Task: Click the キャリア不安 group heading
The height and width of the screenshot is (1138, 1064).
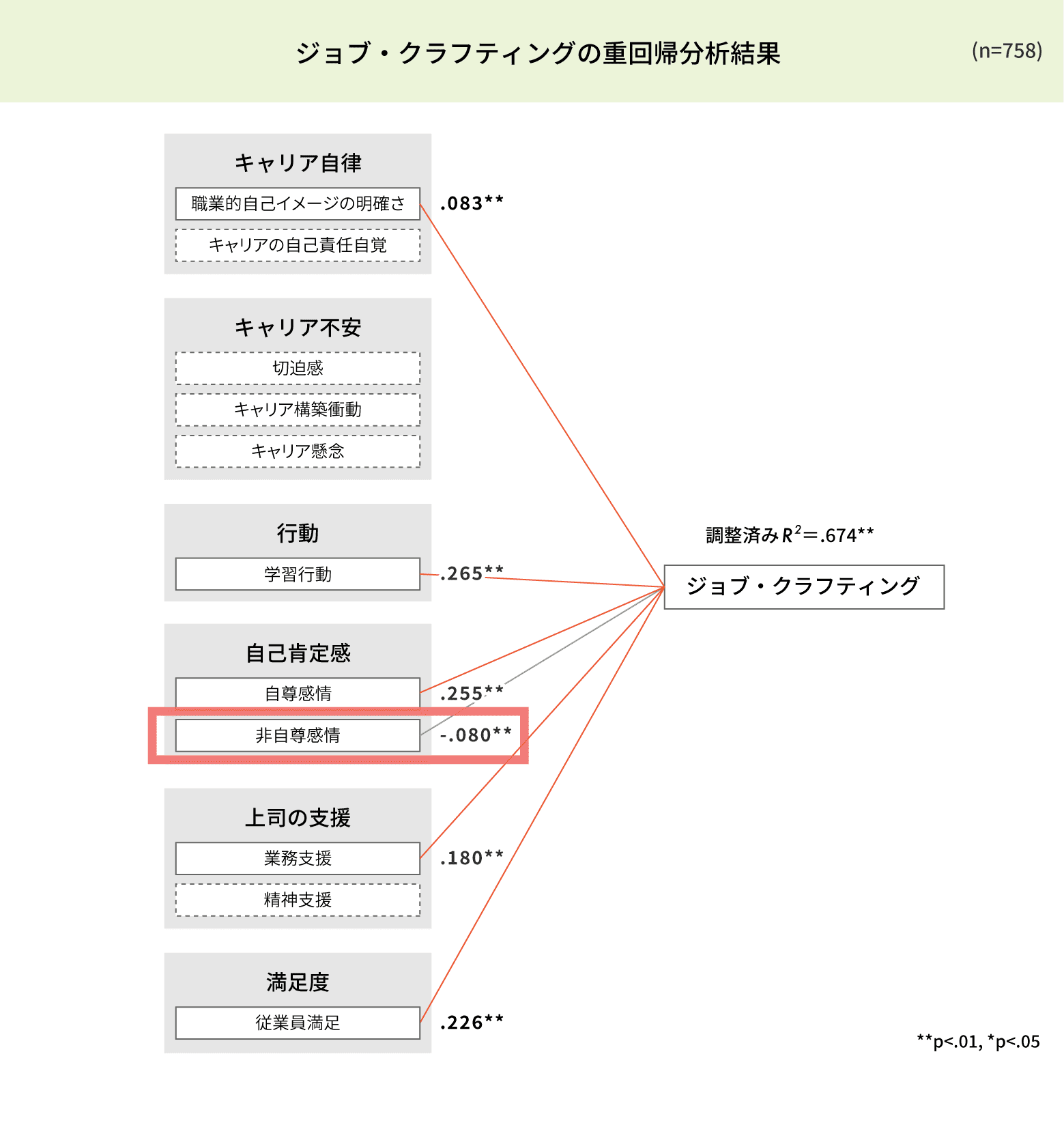Action: point(298,328)
